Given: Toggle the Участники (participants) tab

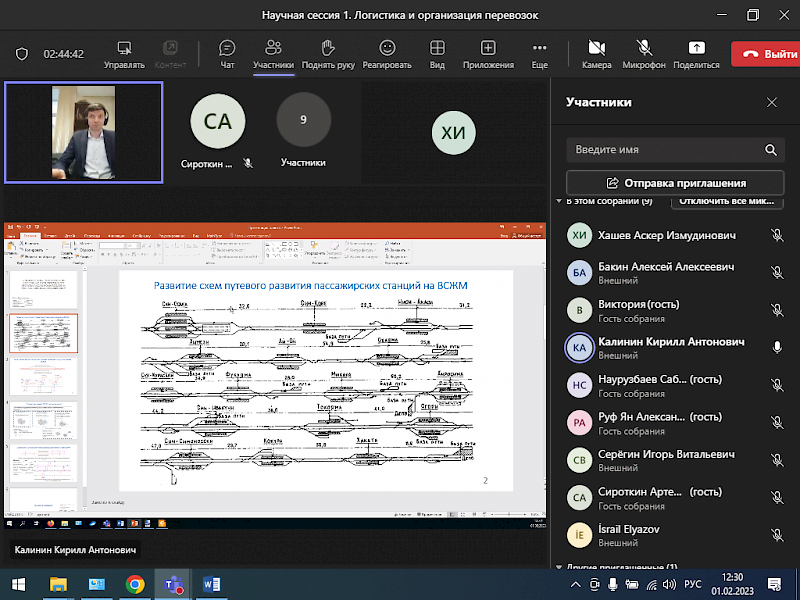Looking at the screenshot, I should click(273, 49).
